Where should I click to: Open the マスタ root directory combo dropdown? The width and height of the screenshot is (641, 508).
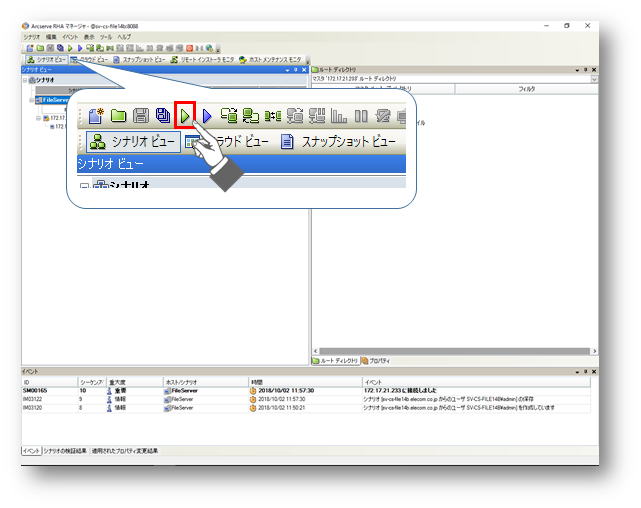594,78
